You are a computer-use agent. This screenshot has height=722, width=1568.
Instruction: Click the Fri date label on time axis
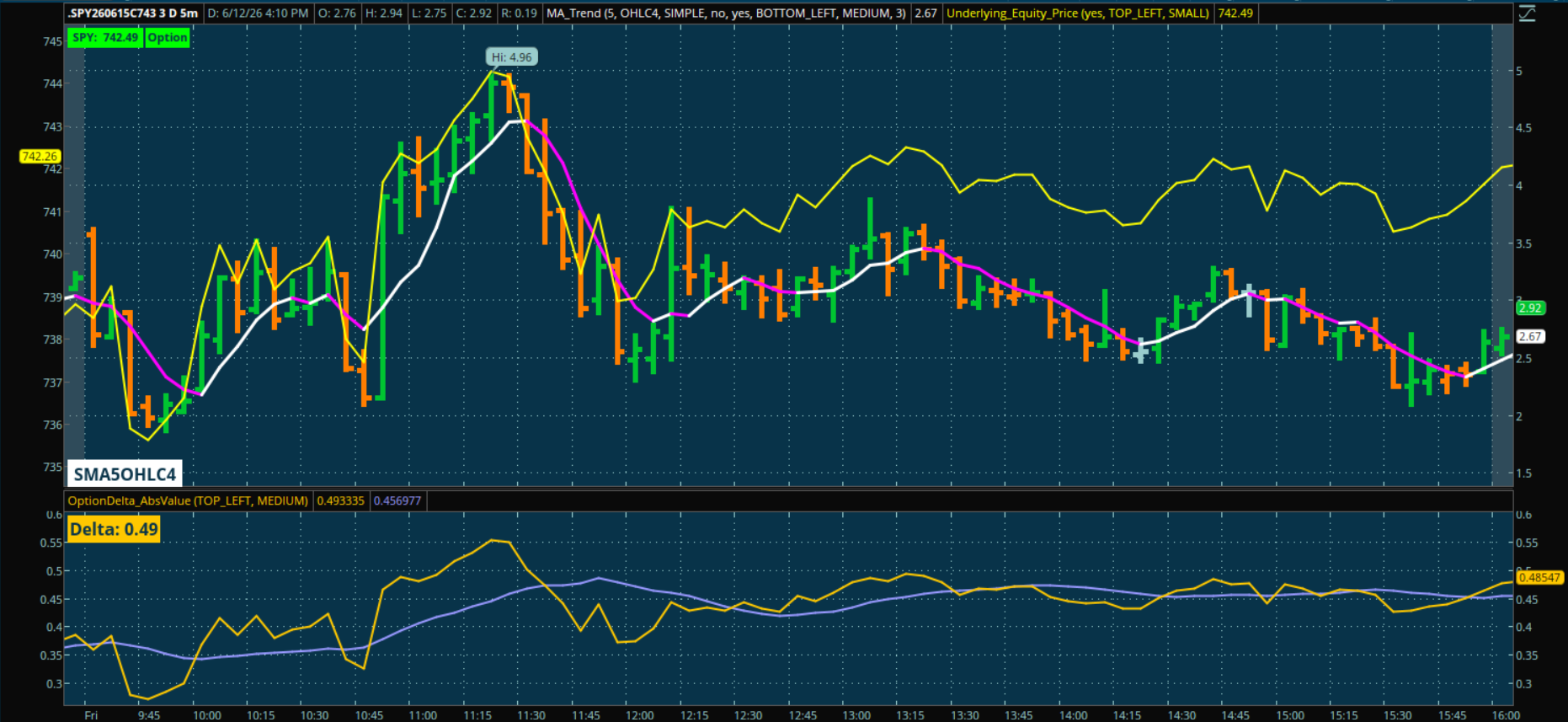click(91, 715)
